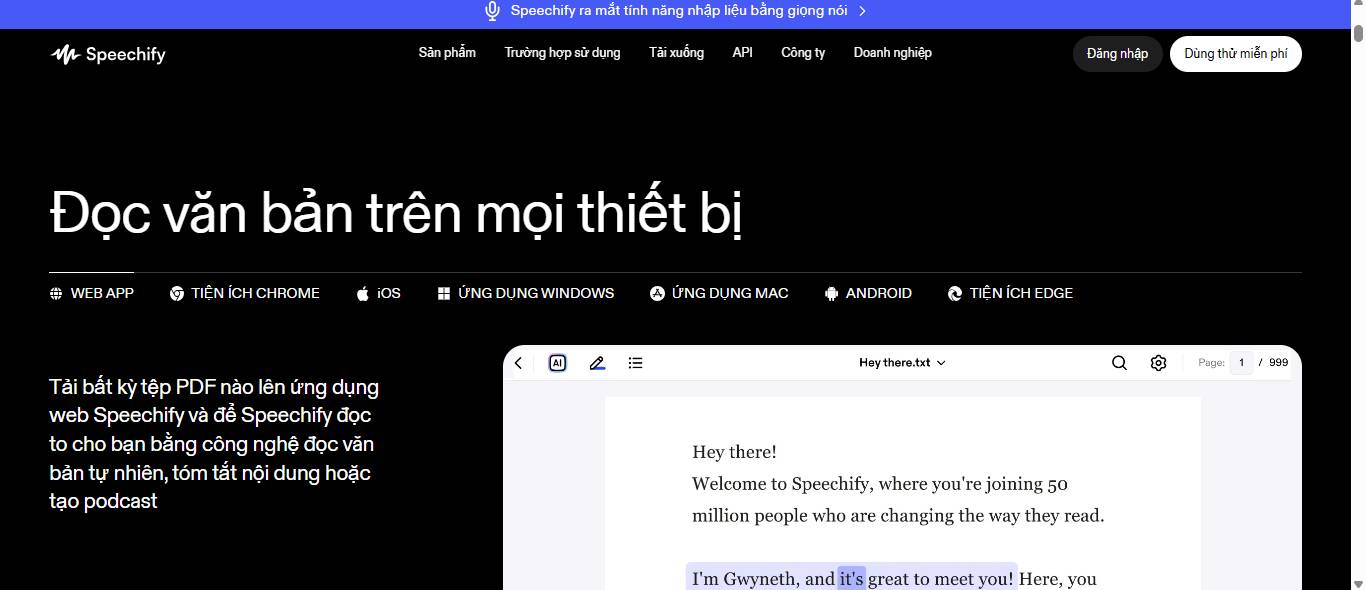Screen dimensions: 1366x590
Task: Select the ANDROID tab
Action: click(x=868, y=293)
